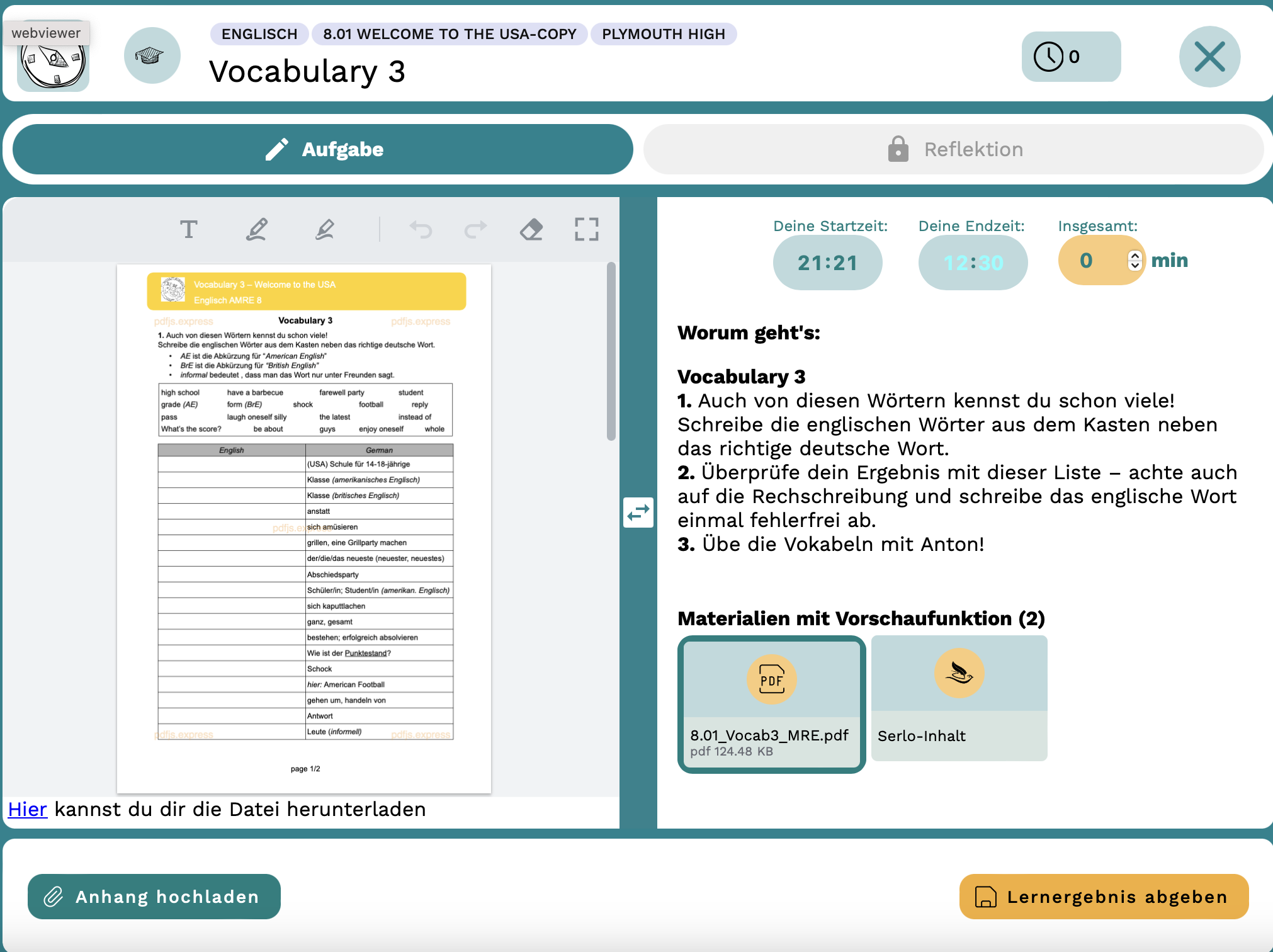The image size is (1273, 952).
Task: Open the Serlo-Inhalt material card
Action: click(959, 698)
